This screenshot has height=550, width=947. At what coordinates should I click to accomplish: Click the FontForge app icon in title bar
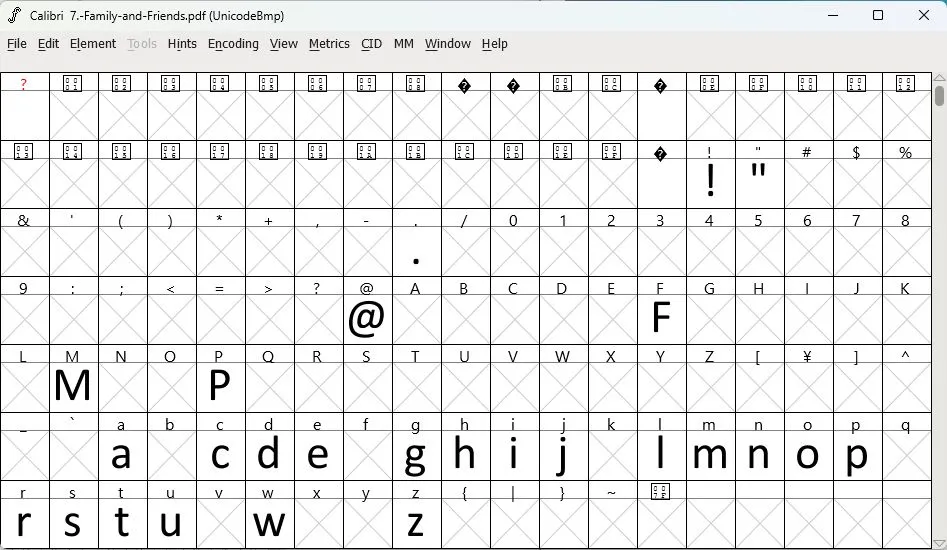click(x=14, y=15)
